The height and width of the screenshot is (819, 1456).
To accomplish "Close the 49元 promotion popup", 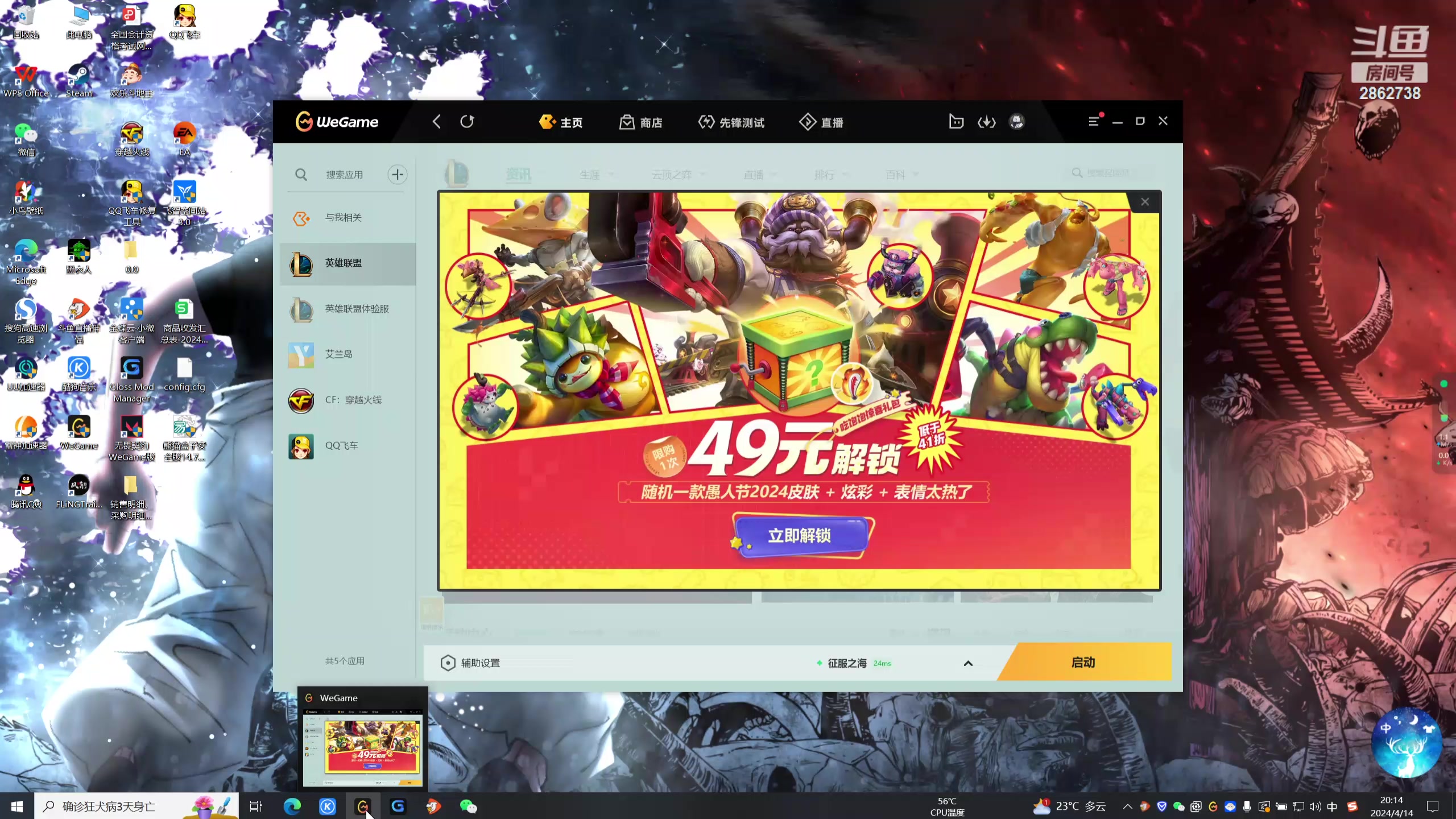I will [x=1145, y=202].
